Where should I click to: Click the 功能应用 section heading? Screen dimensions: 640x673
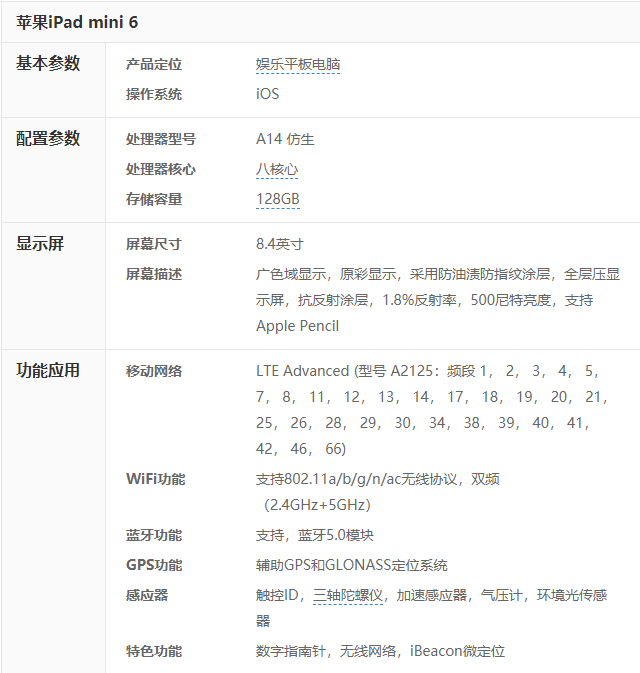click(x=48, y=371)
